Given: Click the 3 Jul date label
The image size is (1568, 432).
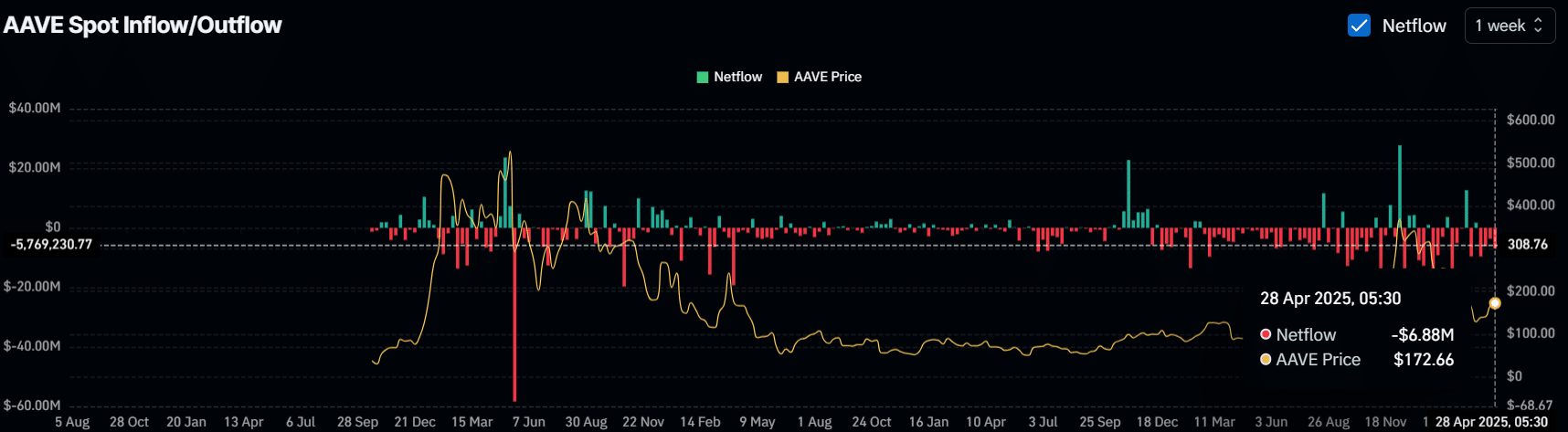Looking at the screenshot, I should pos(1043,422).
